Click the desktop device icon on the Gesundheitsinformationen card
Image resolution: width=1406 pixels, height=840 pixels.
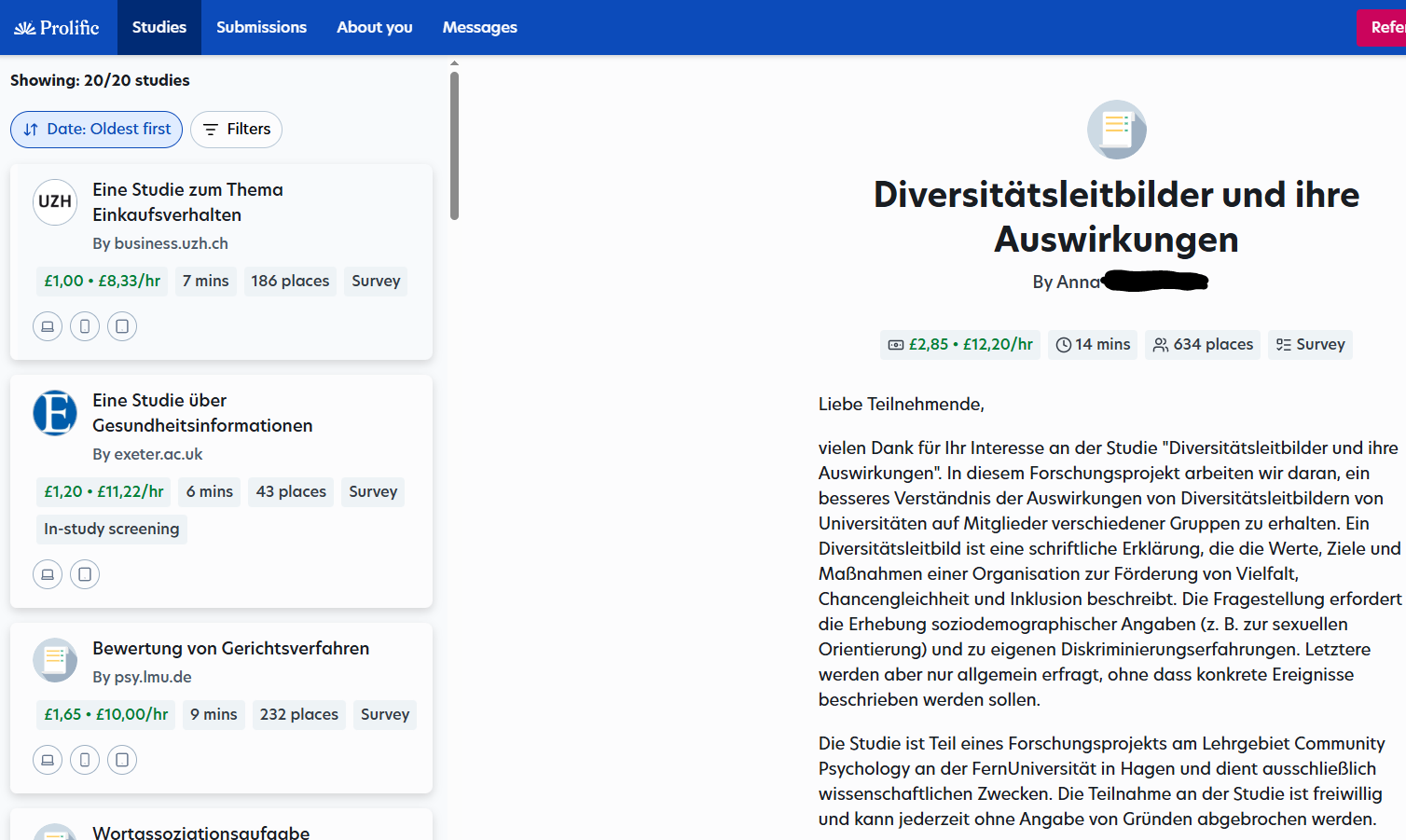[x=48, y=574]
